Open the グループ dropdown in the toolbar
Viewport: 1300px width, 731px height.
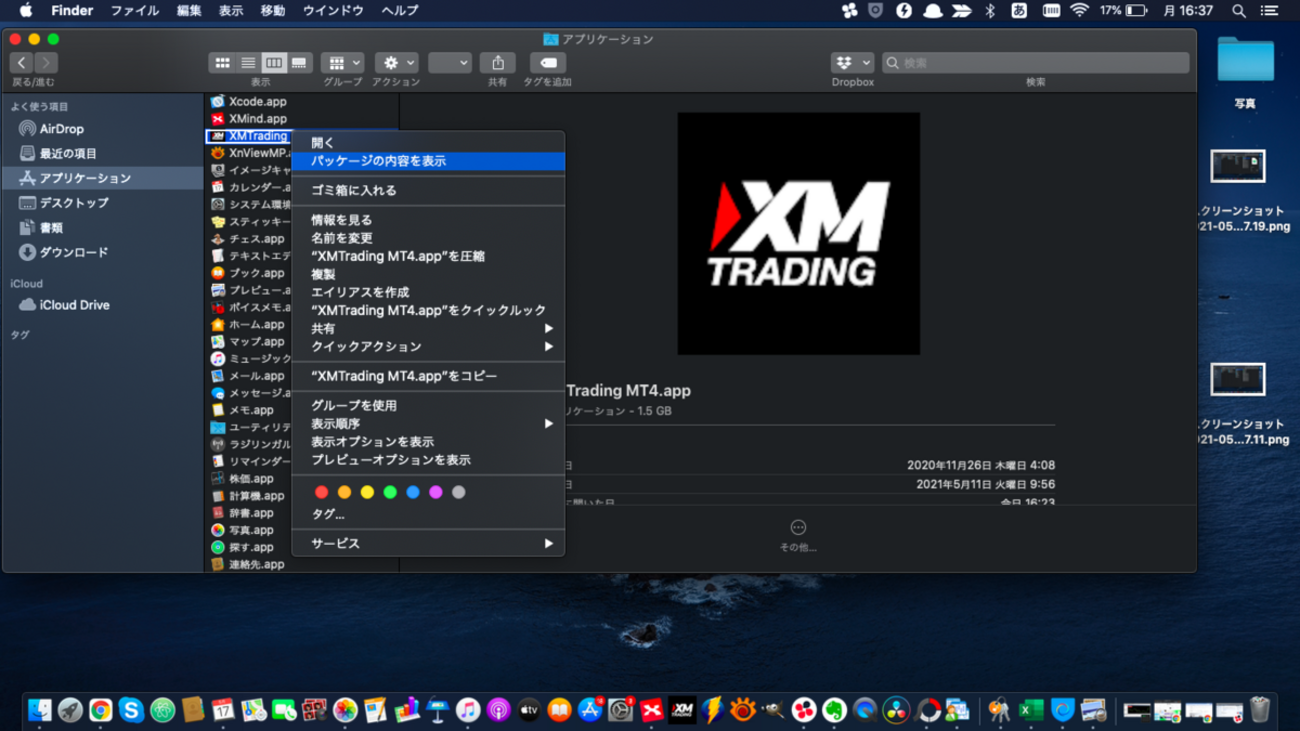pos(340,62)
